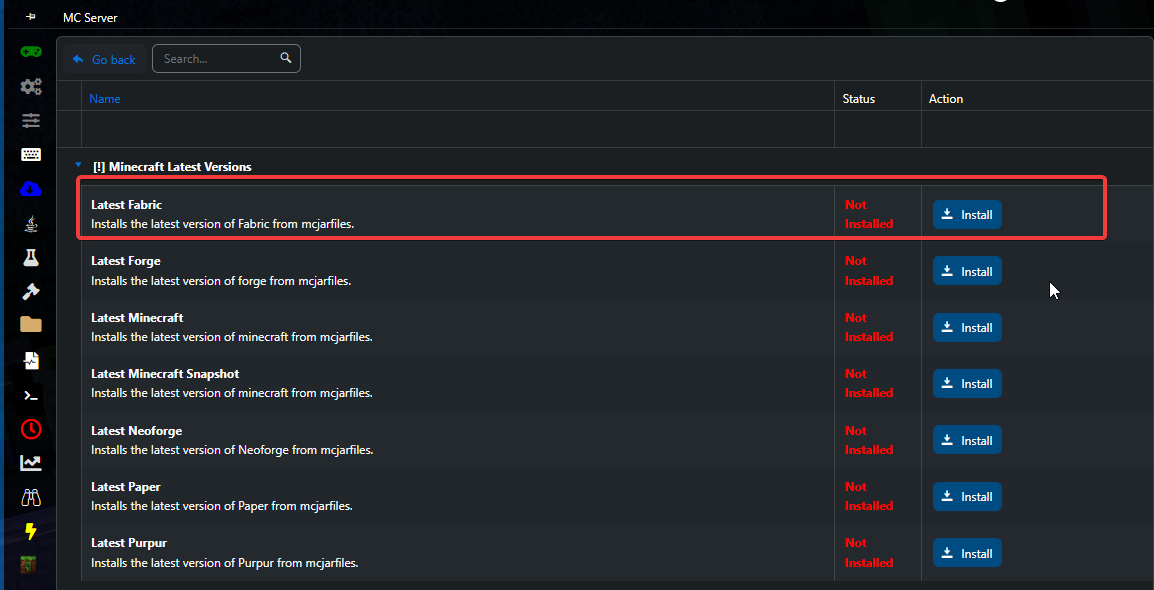
Task: Click the flask sidebar icon
Action: (31, 257)
